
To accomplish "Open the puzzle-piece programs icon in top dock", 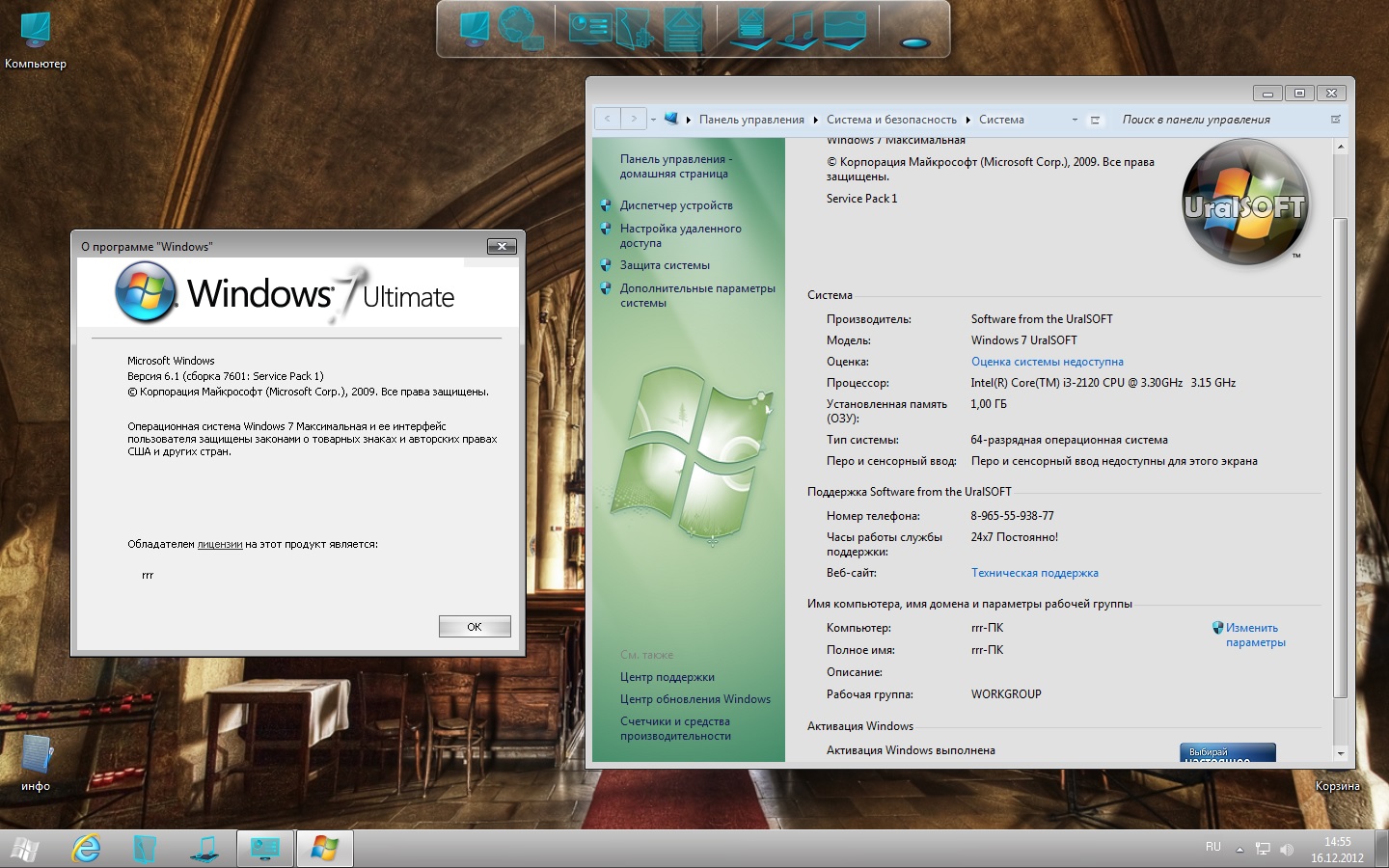I will (x=634, y=29).
